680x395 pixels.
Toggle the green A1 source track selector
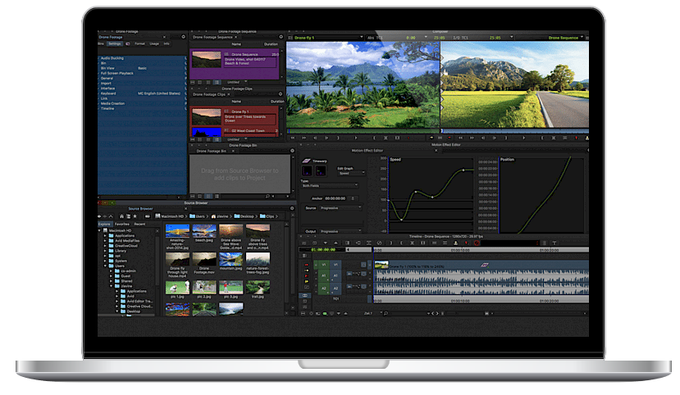point(324,275)
